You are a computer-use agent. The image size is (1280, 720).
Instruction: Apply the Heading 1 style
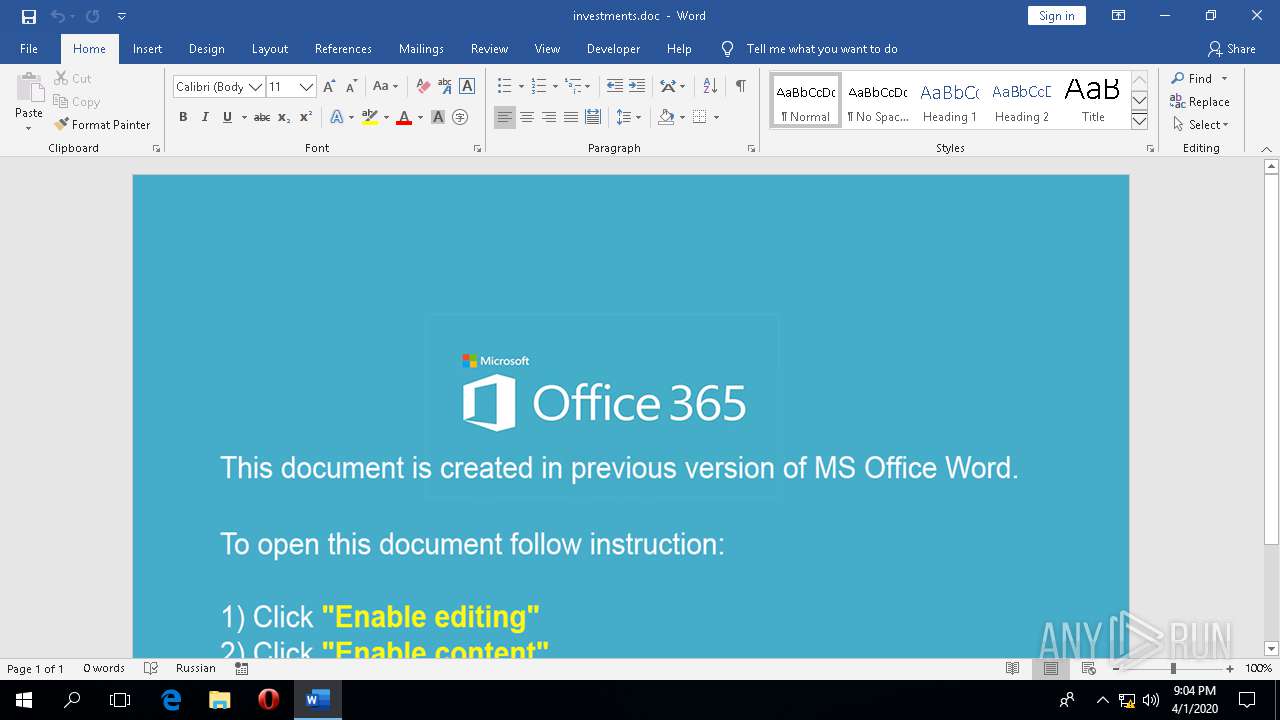tap(950, 101)
